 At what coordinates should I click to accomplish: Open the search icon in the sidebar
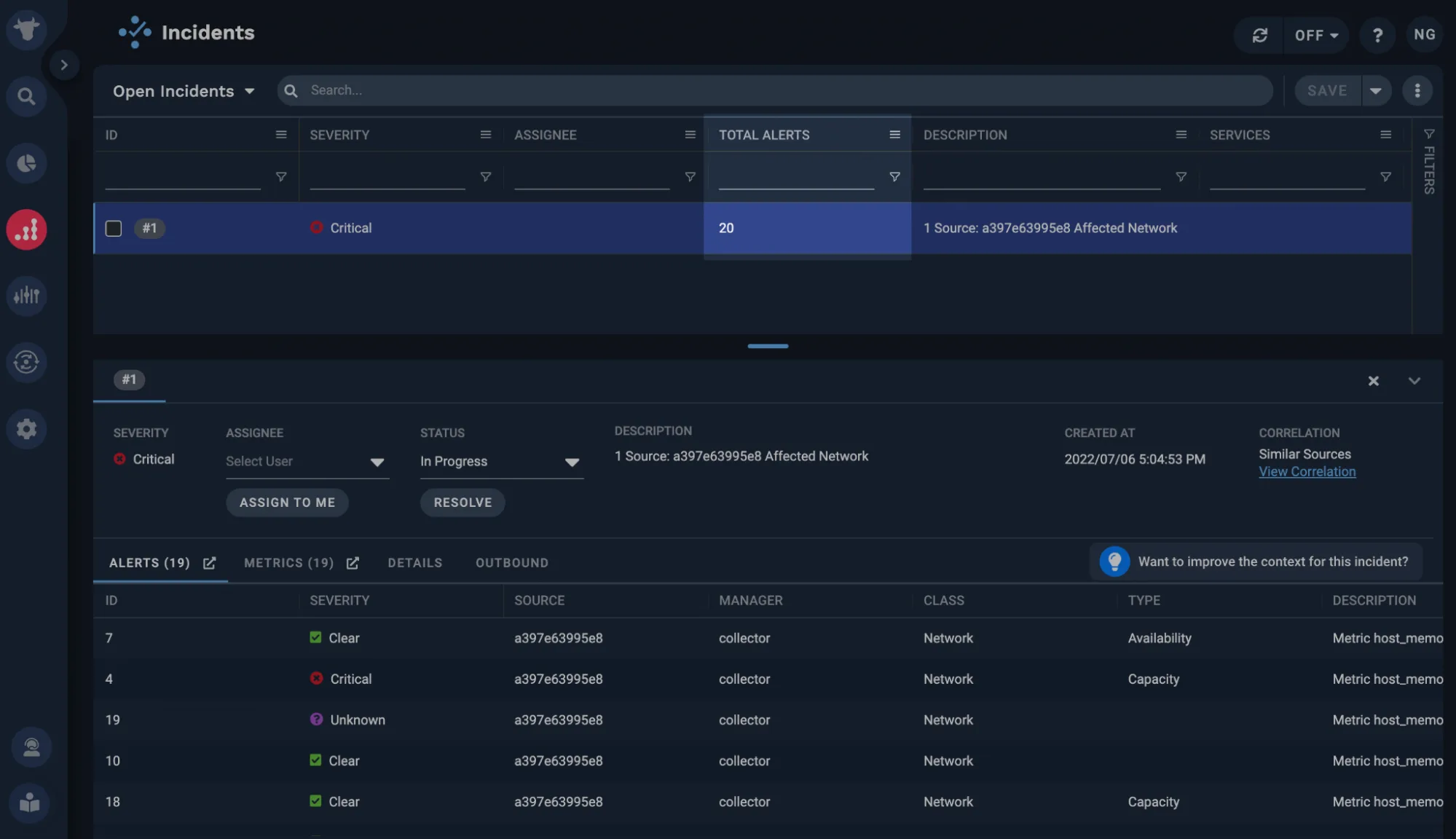coord(27,96)
